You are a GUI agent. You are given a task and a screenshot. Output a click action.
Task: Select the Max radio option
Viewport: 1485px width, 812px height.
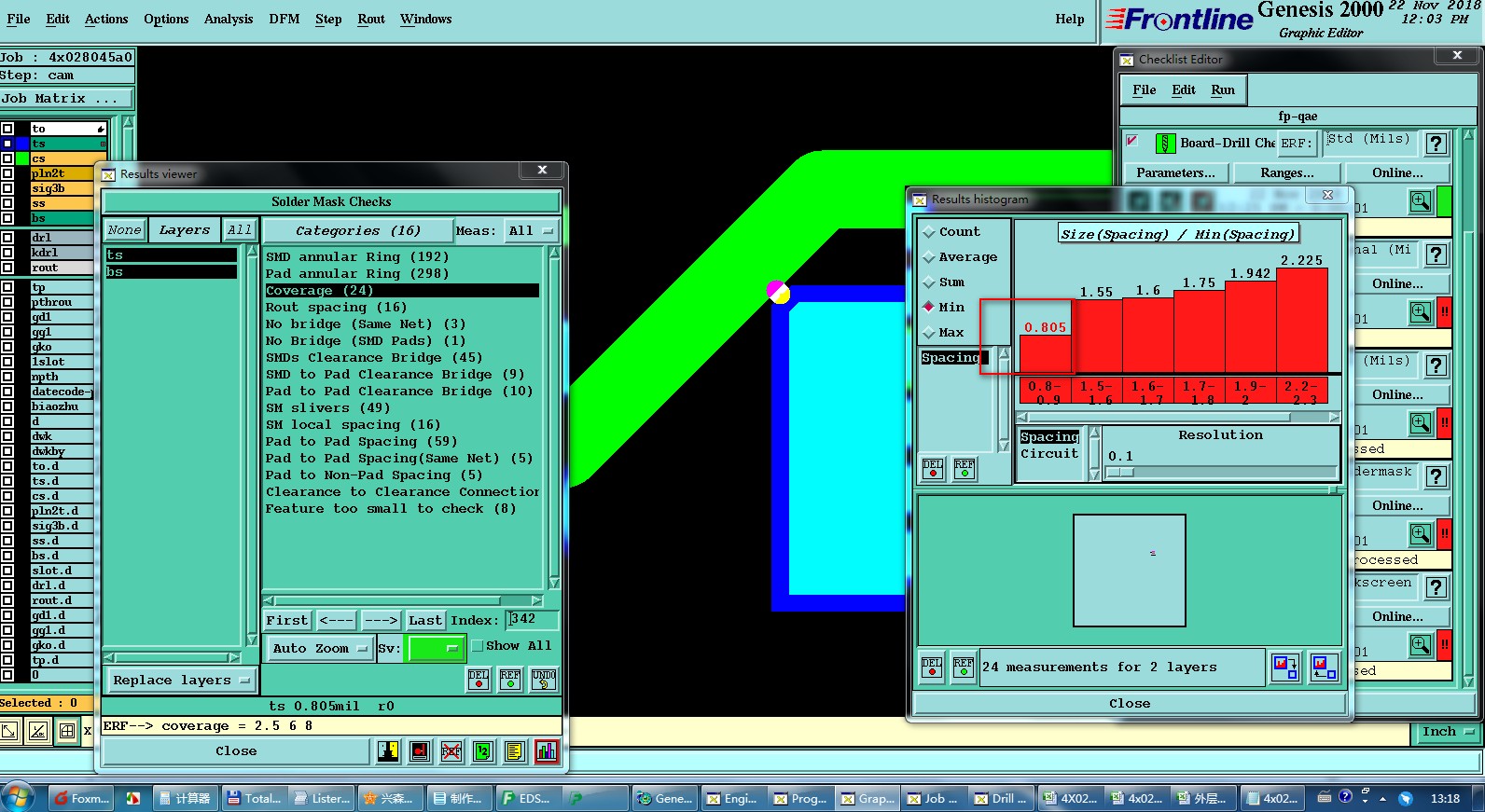(929, 332)
